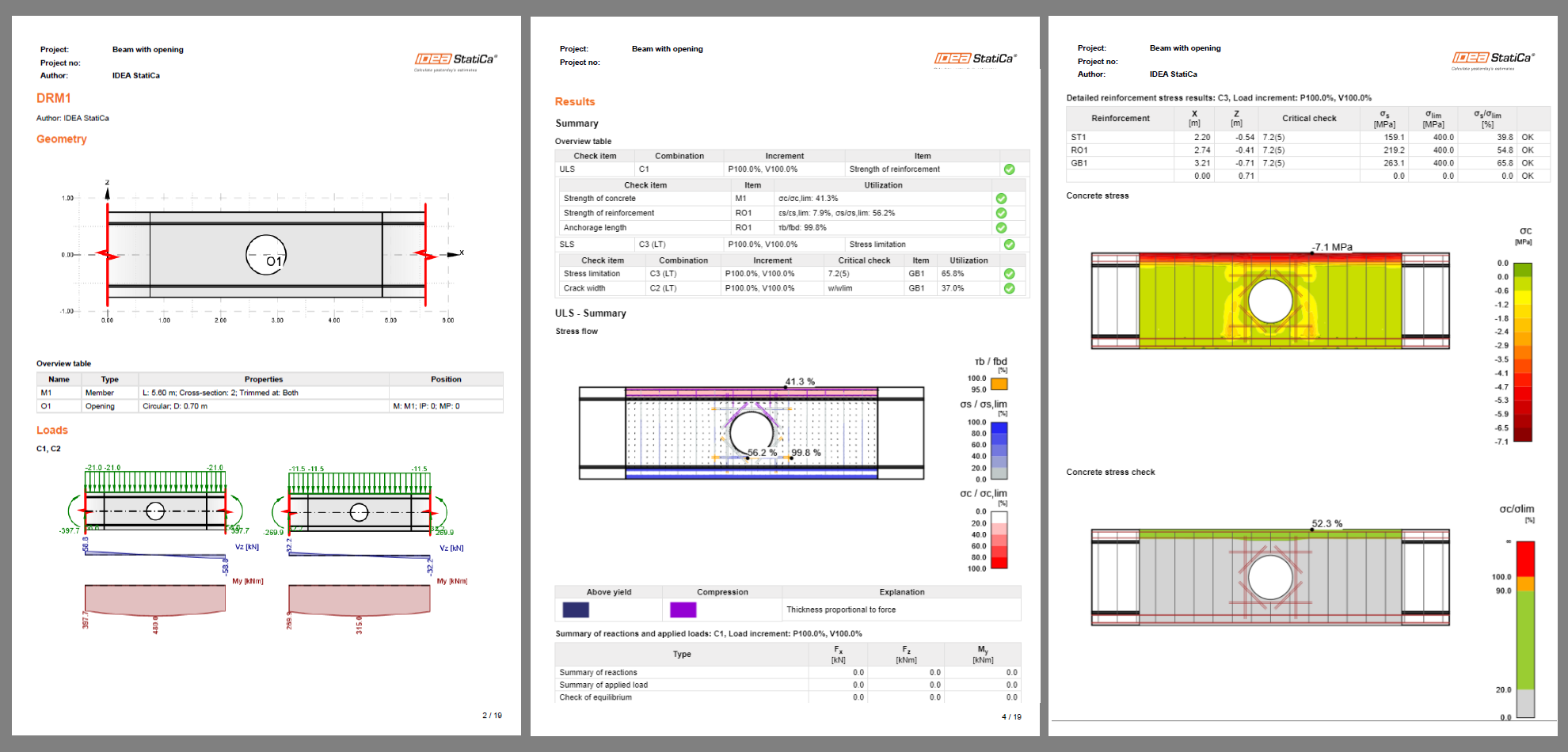Click the 7.1 MPa label on concrete stress plot
Image resolution: width=1568 pixels, height=752 pixels.
(x=1332, y=247)
